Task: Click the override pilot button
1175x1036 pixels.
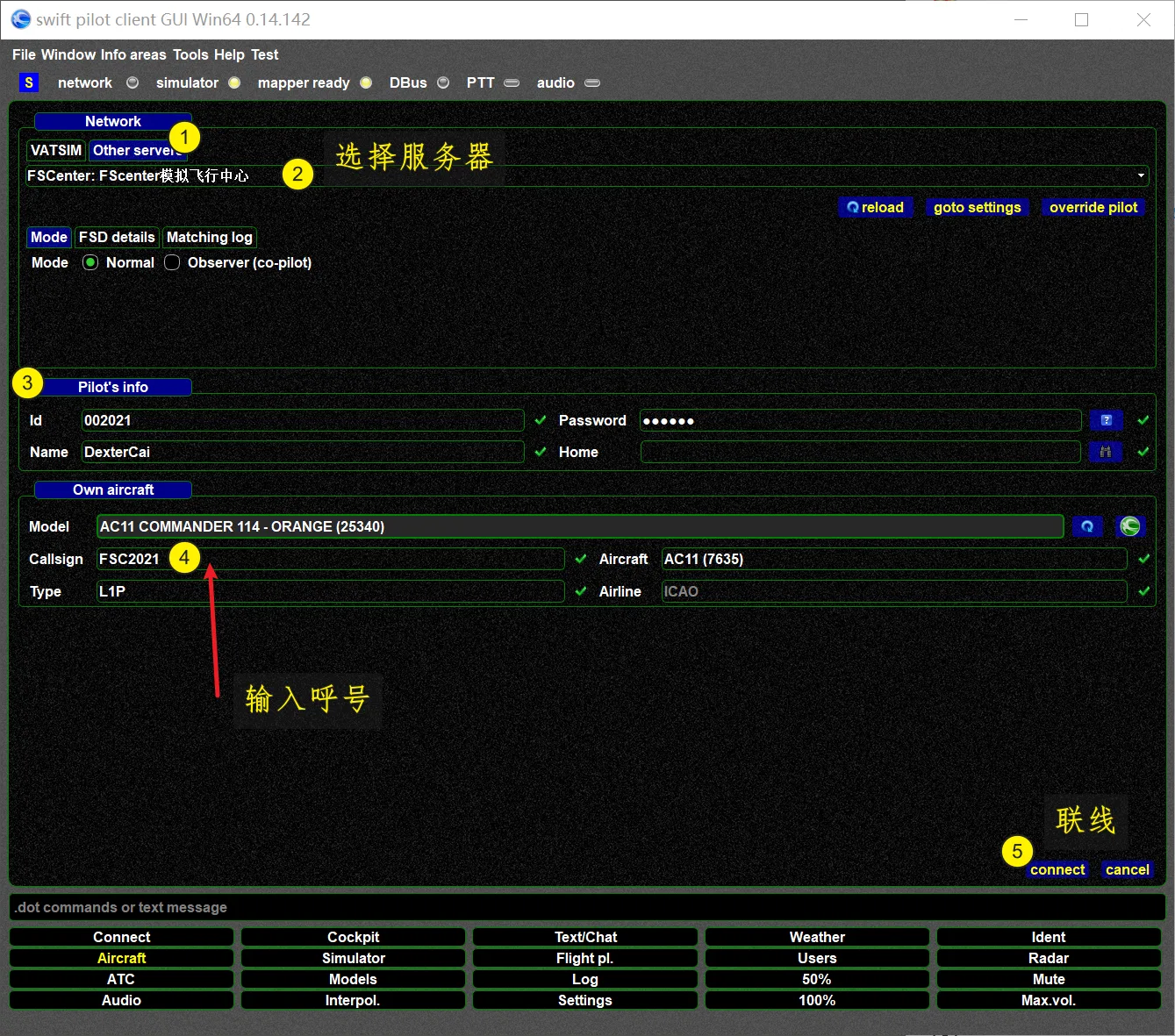Action: coord(1093,207)
